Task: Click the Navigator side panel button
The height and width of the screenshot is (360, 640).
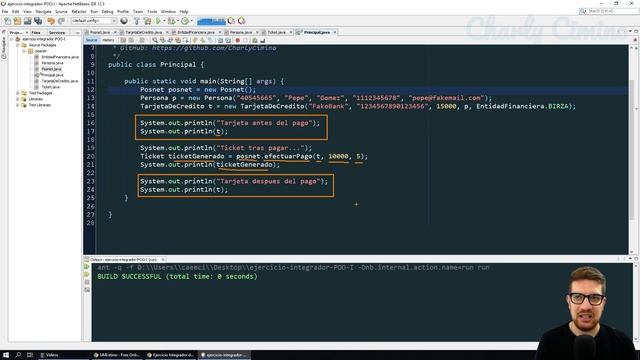Action: click(4, 48)
